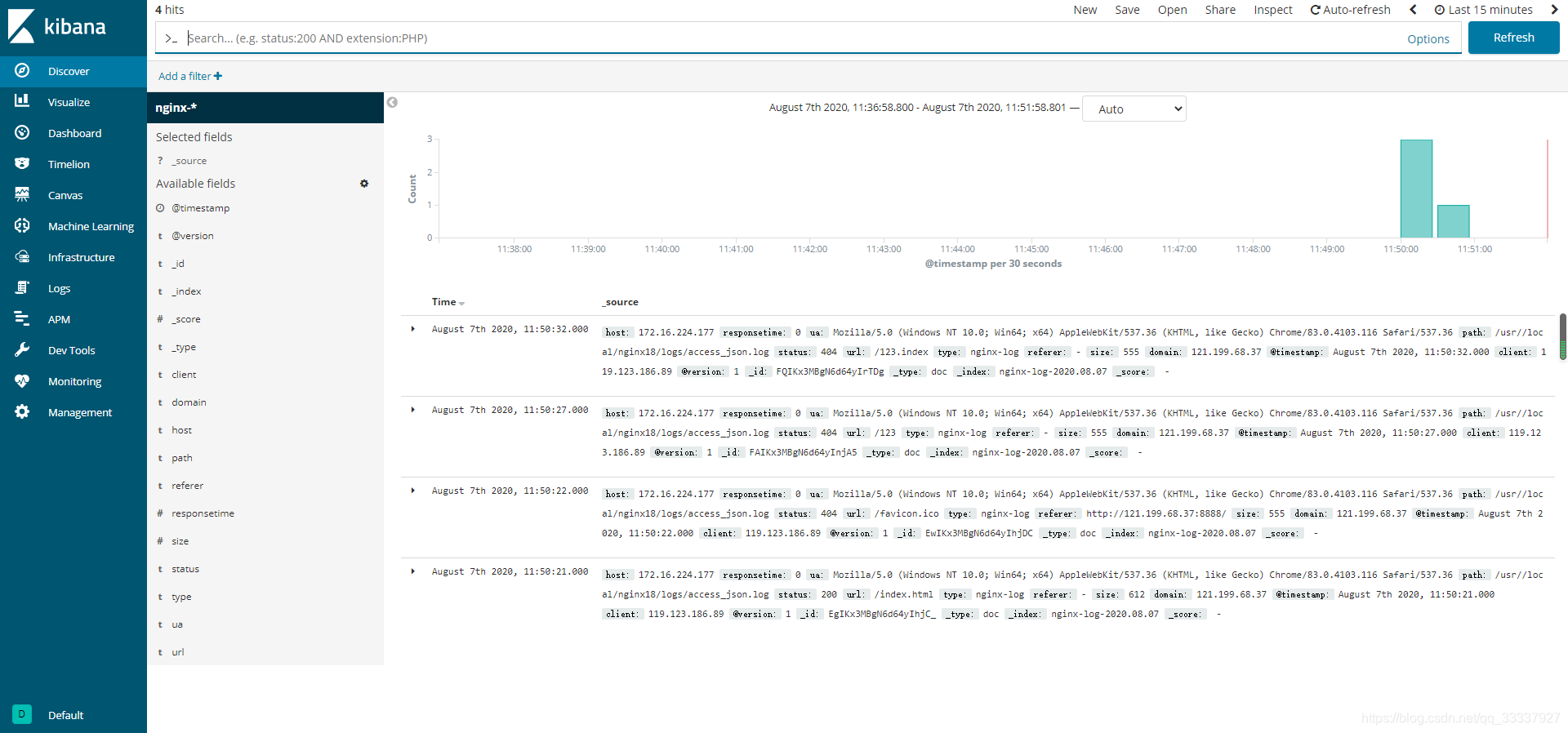This screenshot has width=1568, height=733.
Task: Collapse the fields sidebar arrow
Action: tap(392, 102)
